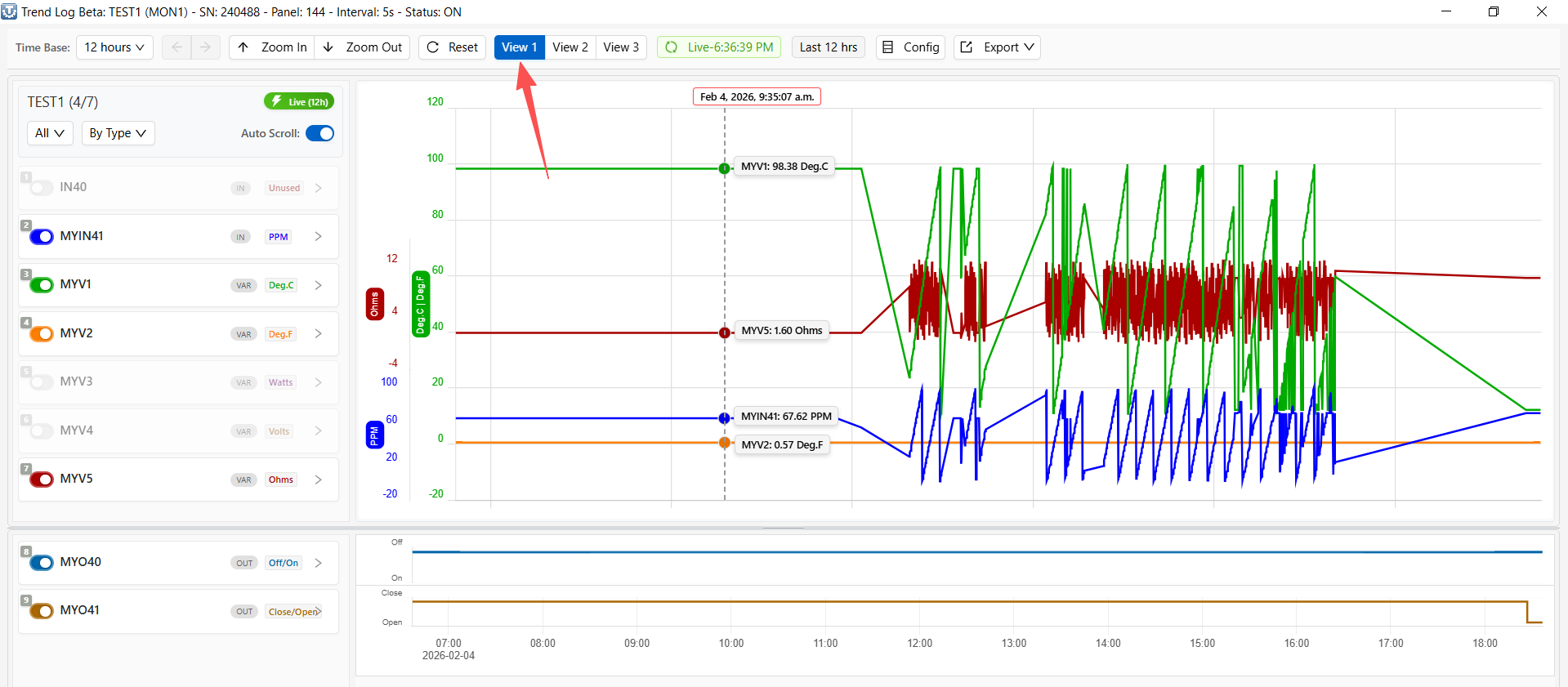Expand the Export dropdown menu
This screenshot has width=1568, height=687.
[x=998, y=47]
